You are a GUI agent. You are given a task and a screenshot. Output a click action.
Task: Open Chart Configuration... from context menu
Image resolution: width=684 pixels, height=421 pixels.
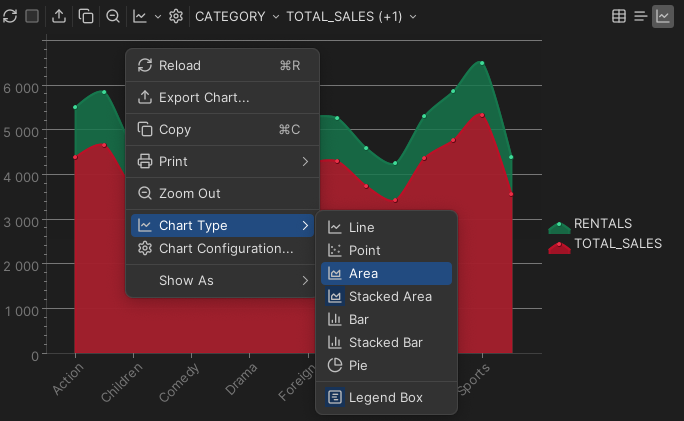pyautogui.click(x=219, y=249)
